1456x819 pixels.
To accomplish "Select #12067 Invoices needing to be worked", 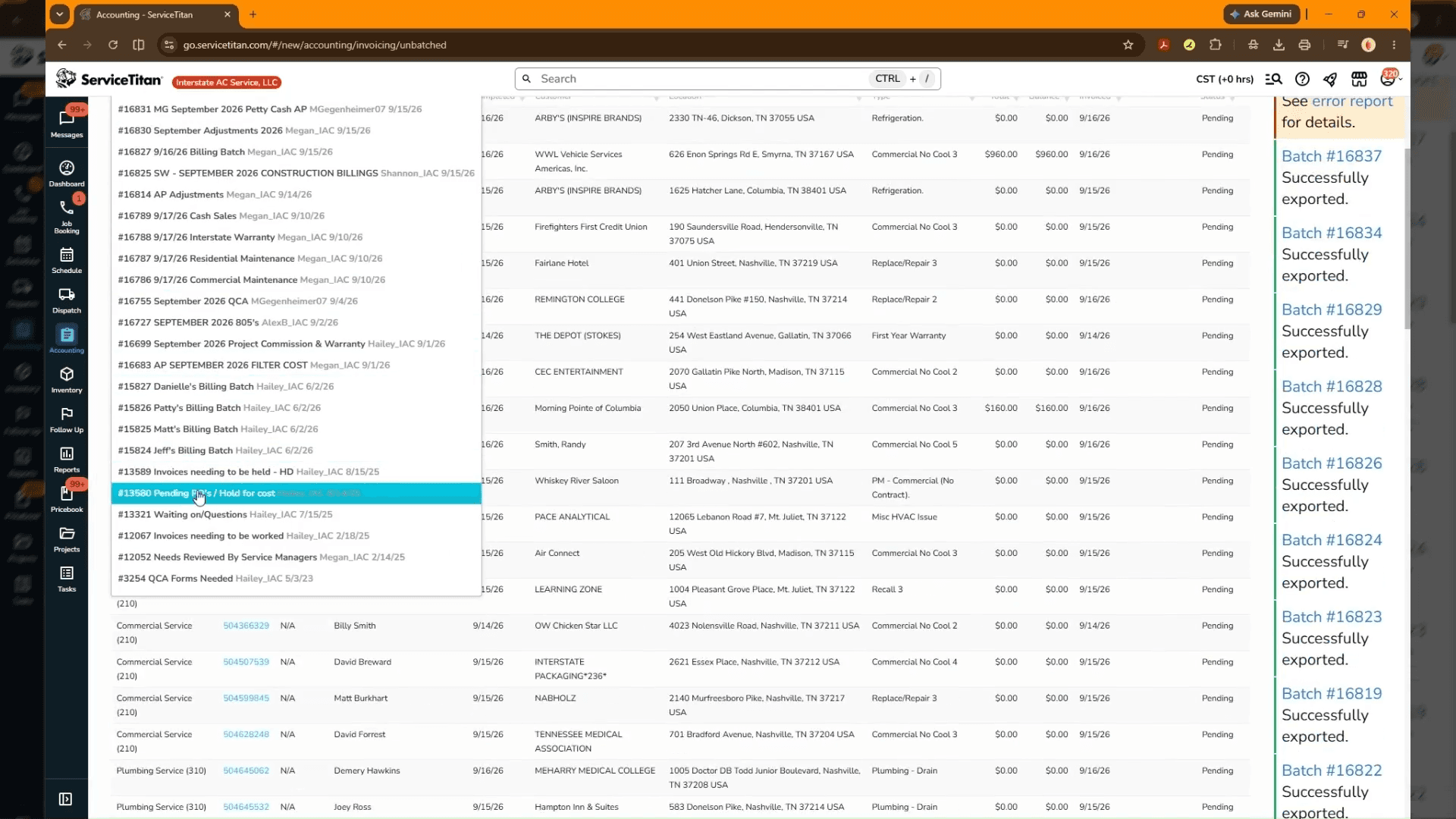I will coord(296,535).
